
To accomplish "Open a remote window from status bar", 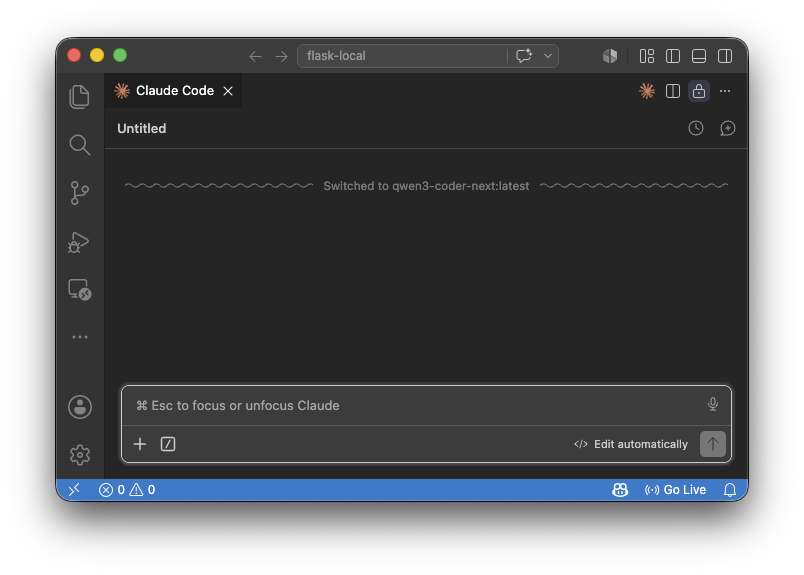I will (74, 490).
